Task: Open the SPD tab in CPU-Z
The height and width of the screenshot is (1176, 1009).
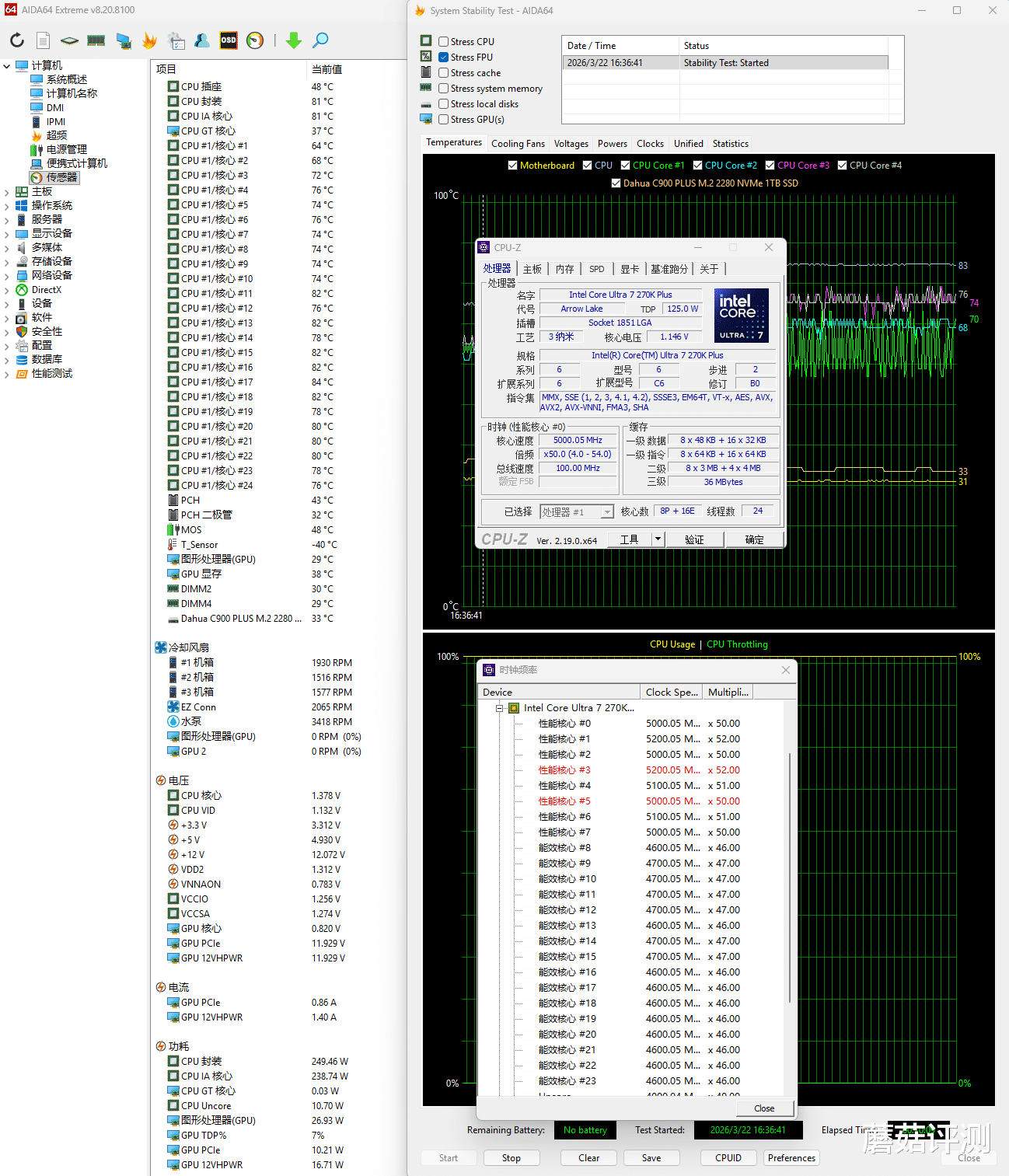Action: point(597,269)
